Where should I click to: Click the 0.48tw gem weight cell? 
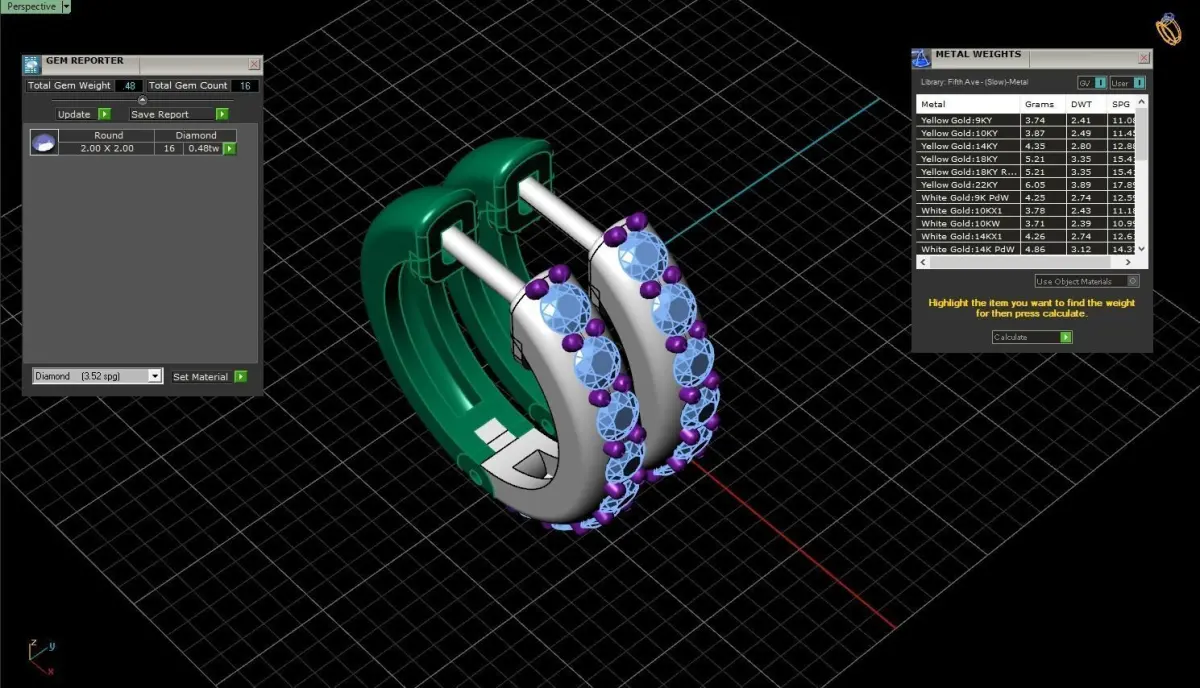coord(203,149)
